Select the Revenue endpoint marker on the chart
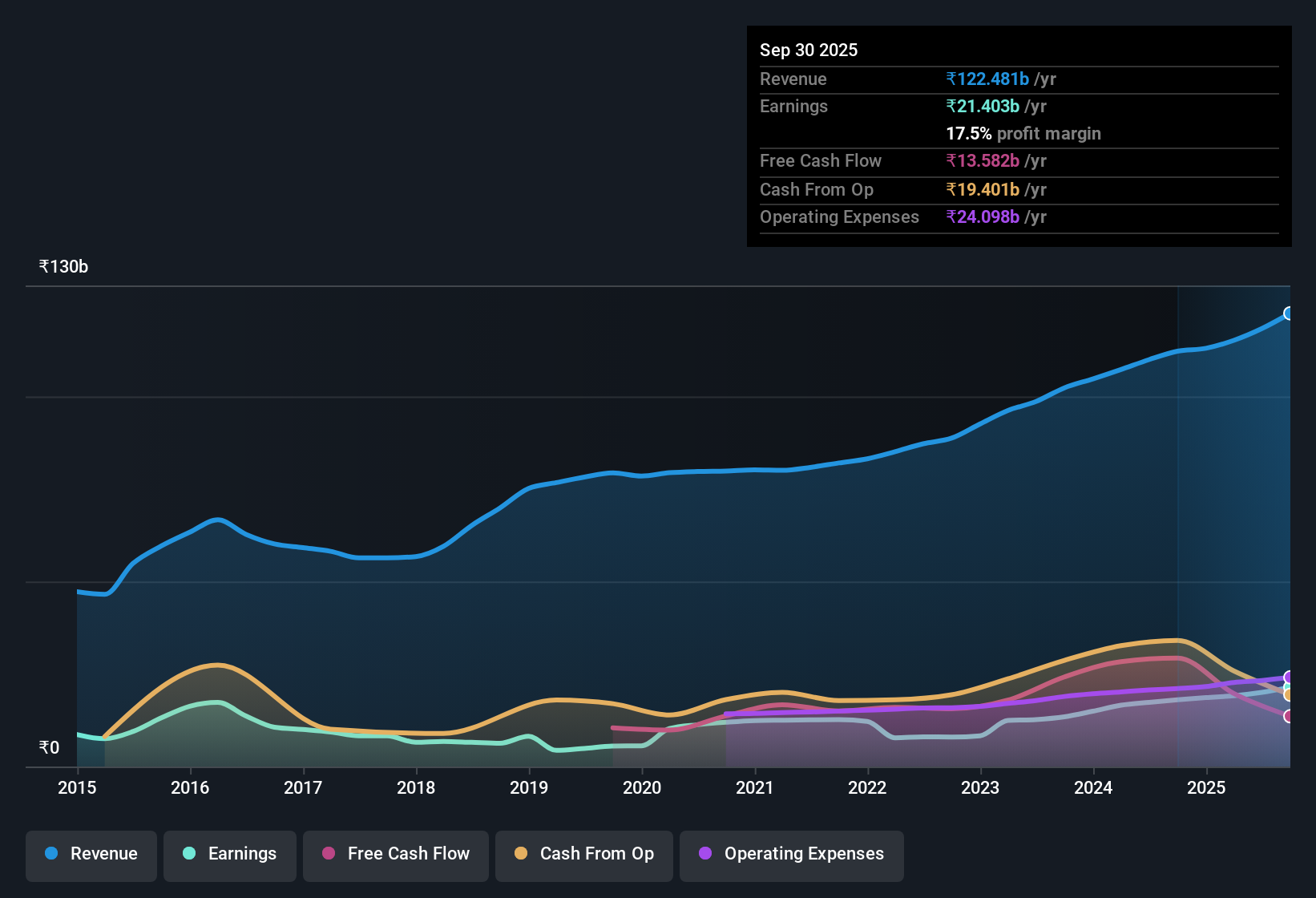 (x=1289, y=313)
